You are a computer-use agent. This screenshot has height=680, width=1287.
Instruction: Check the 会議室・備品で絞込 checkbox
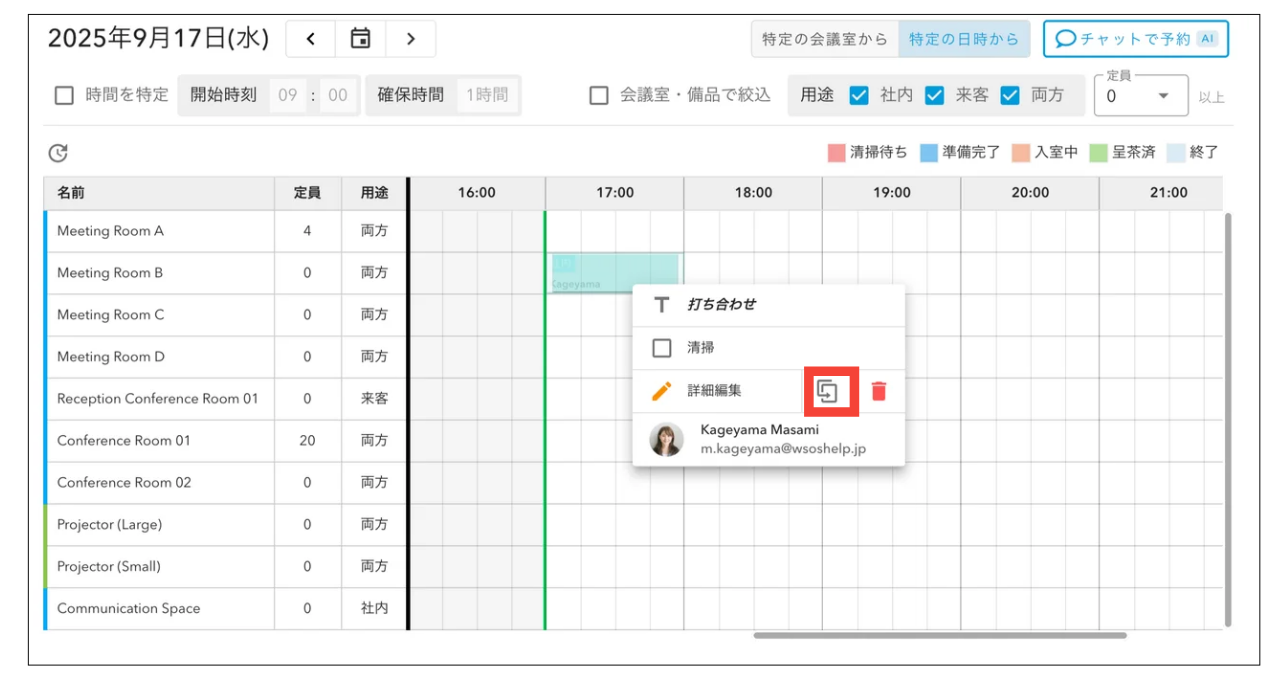click(x=599, y=96)
